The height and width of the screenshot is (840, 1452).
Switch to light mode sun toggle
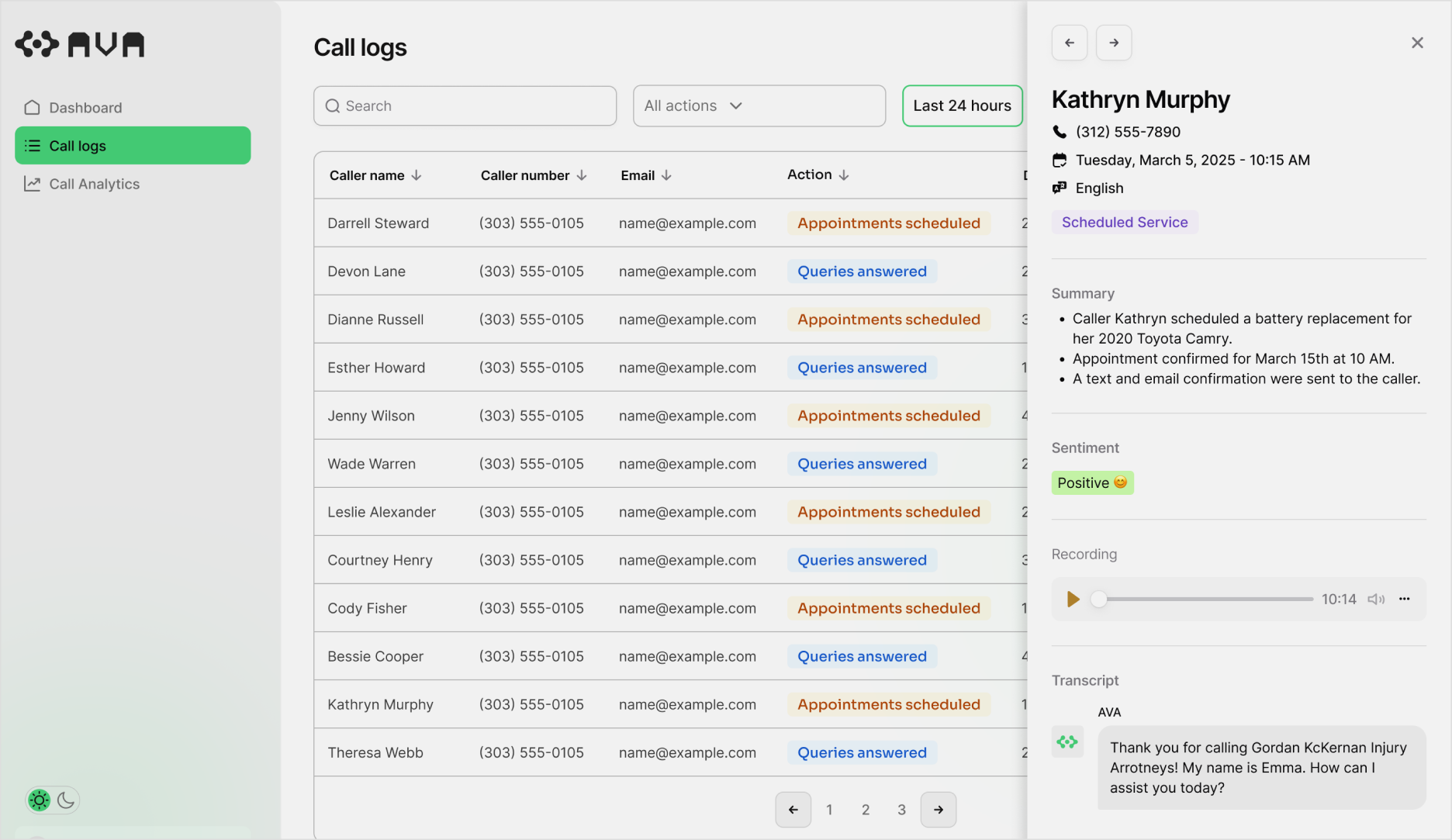tap(39, 800)
